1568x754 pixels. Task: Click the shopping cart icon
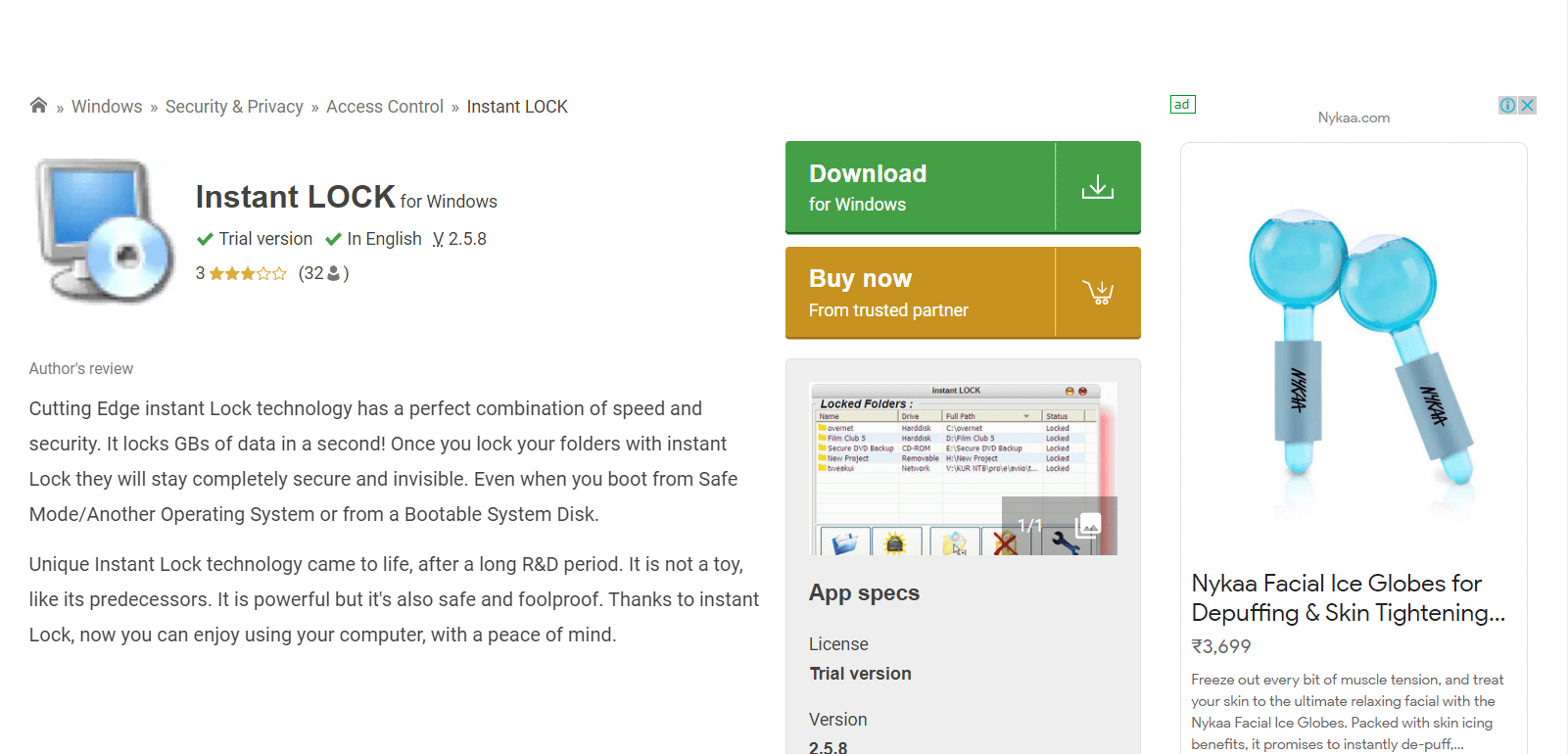1098,292
